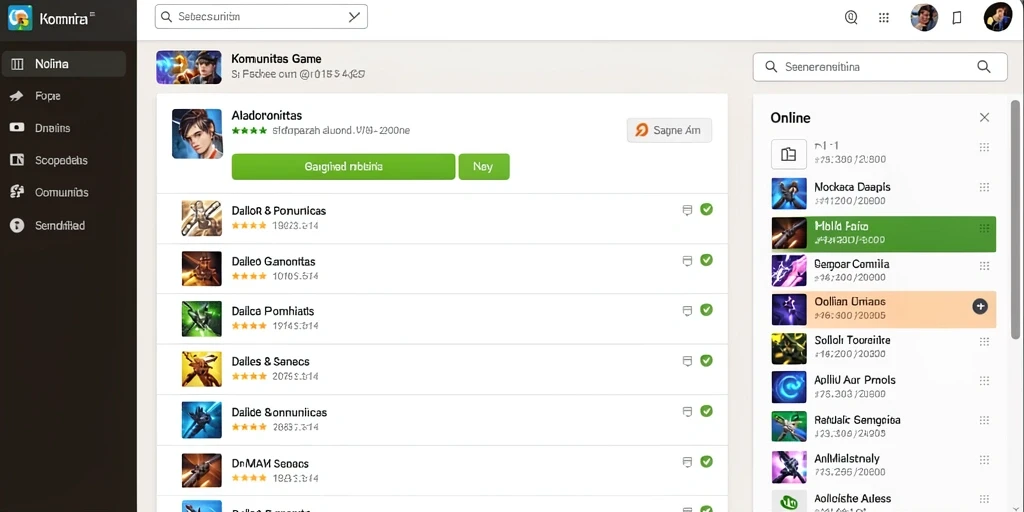The height and width of the screenshot is (512, 1024).
Task: Open drag handle on Gempoar Comiila row
Action: (984, 265)
